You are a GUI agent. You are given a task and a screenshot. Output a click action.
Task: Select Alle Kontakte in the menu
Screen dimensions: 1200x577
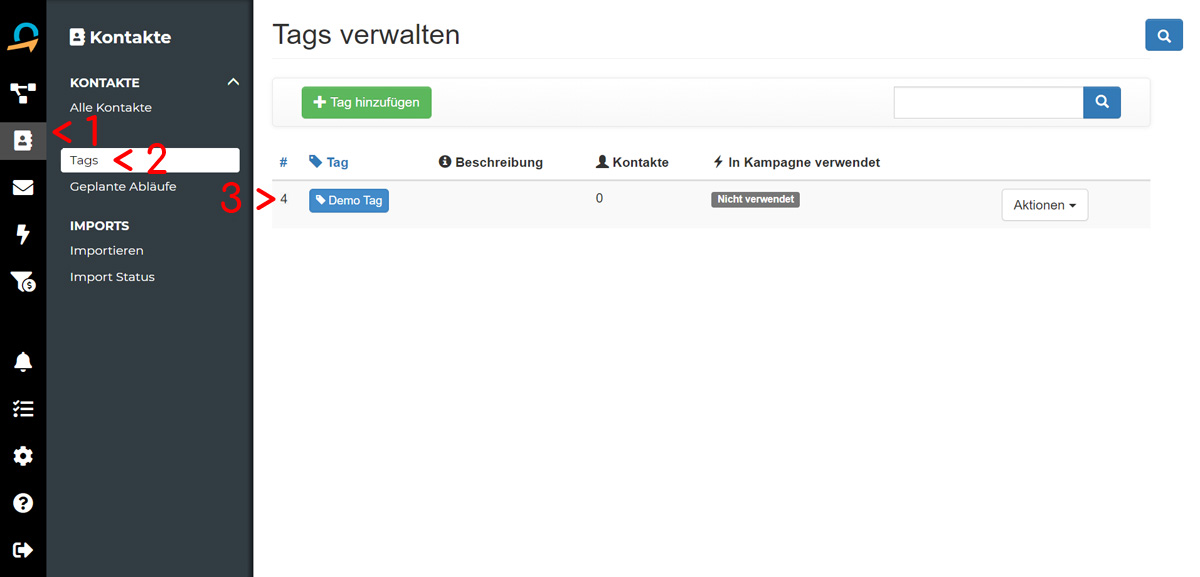[x=111, y=107]
